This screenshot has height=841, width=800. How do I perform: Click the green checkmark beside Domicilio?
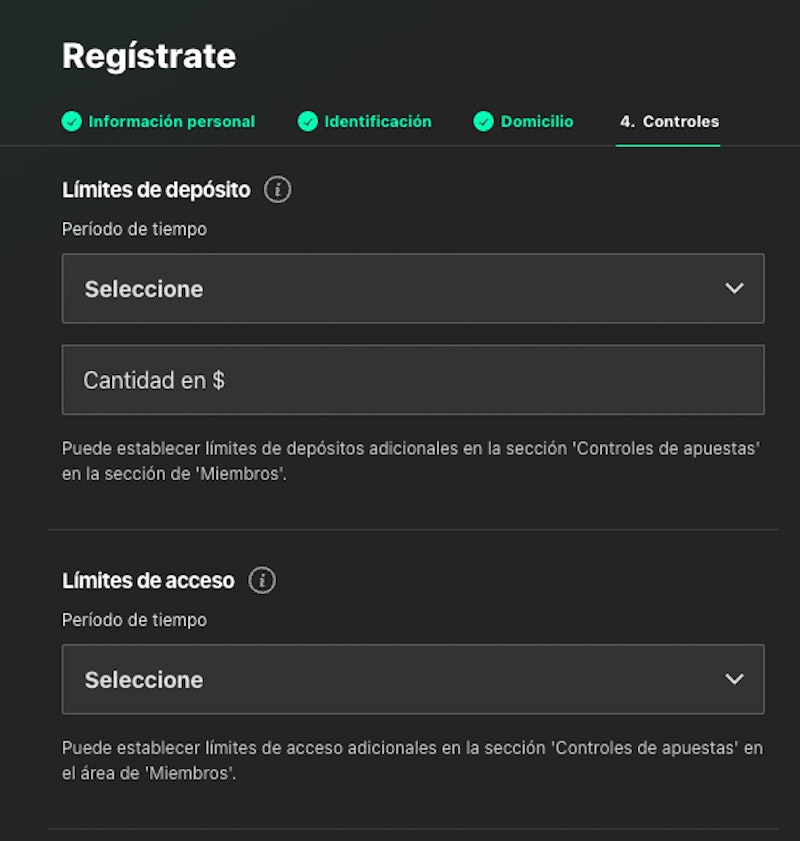pos(484,122)
